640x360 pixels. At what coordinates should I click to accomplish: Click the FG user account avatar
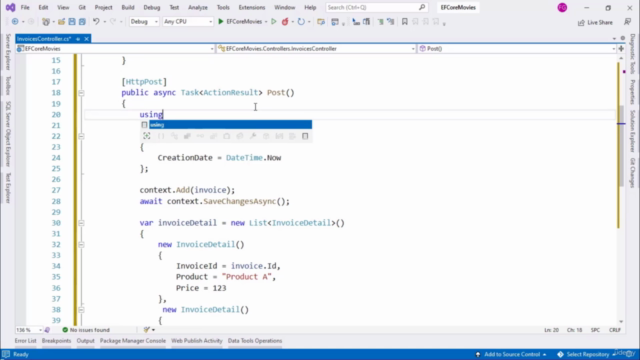coord(562,7)
